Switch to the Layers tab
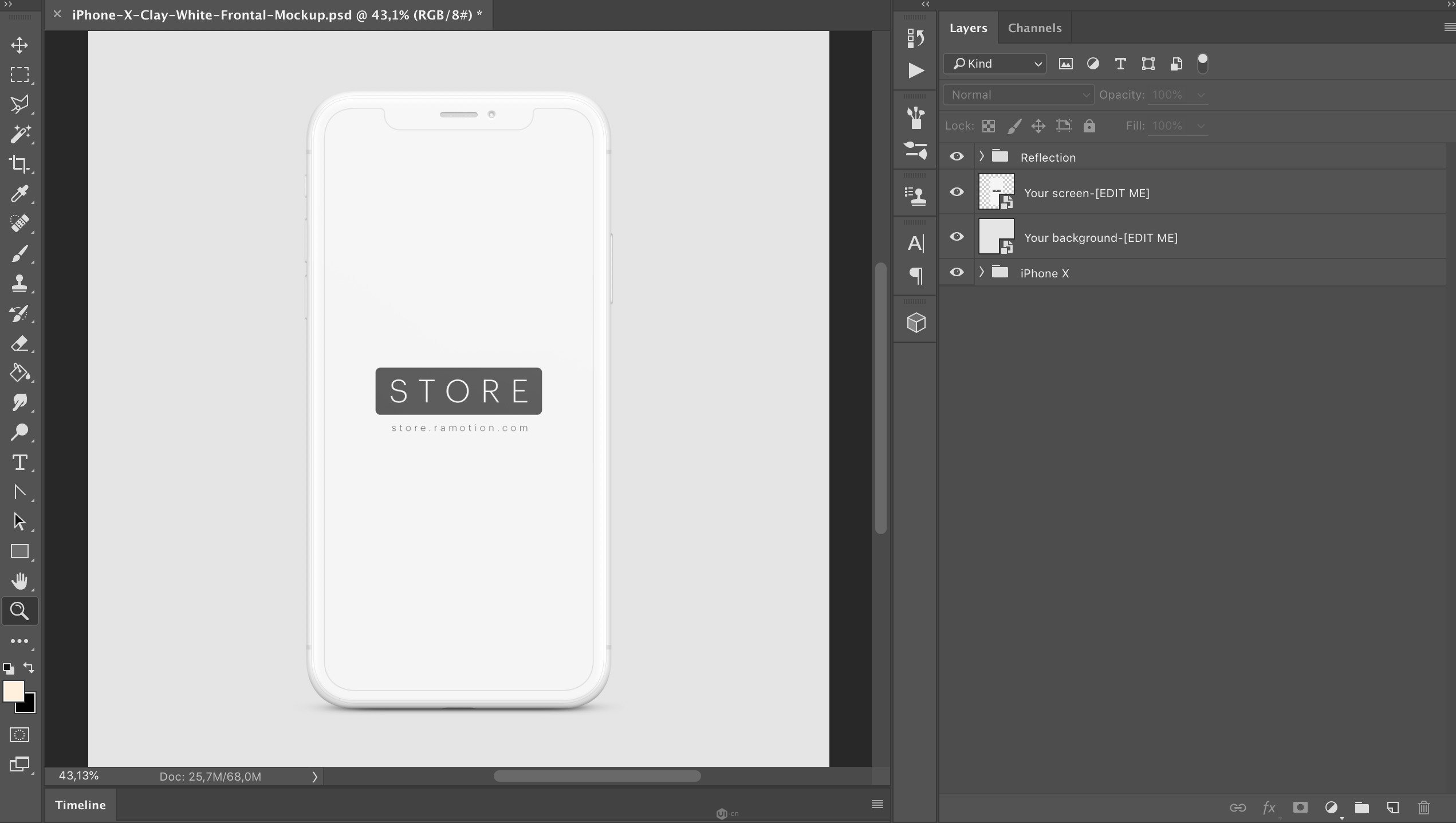Viewport: 1456px width, 823px height. pyautogui.click(x=968, y=28)
